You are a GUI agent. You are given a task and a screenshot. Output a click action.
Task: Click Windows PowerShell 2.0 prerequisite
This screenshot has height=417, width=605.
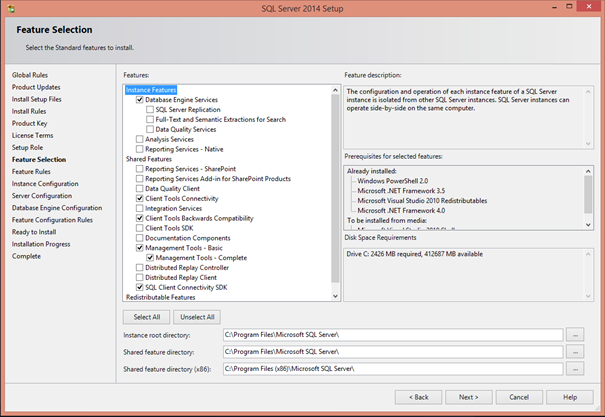[392, 181]
